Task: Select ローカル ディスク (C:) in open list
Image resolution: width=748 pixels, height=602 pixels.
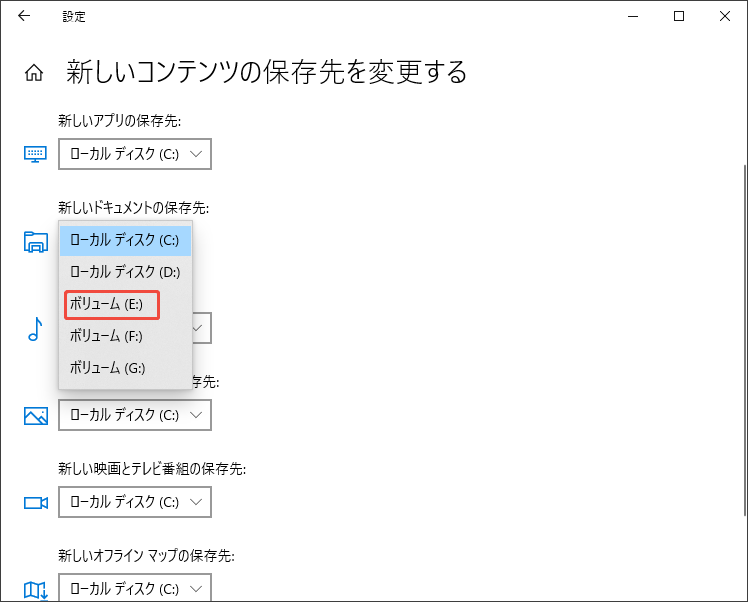Action: pyautogui.click(x=125, y=240)
